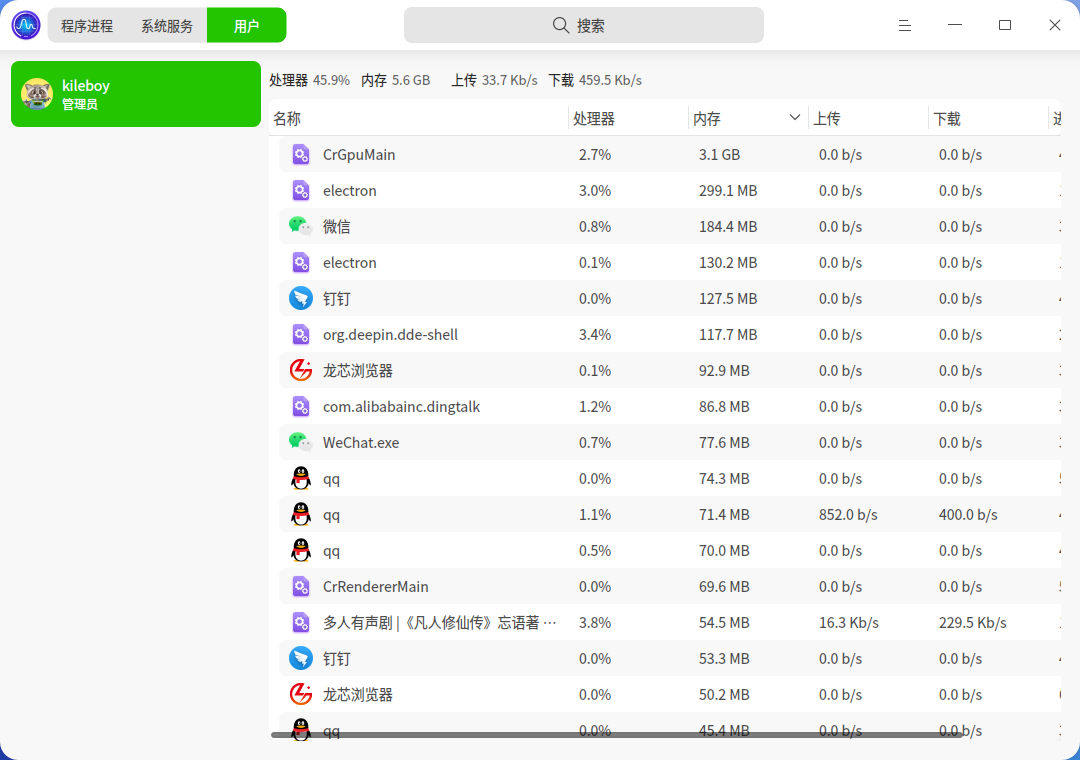Select the 多人有声剧 凡人修仙传 process name
The height and width of the screenshot is (760, 1080).
click(x=439, y=622)
